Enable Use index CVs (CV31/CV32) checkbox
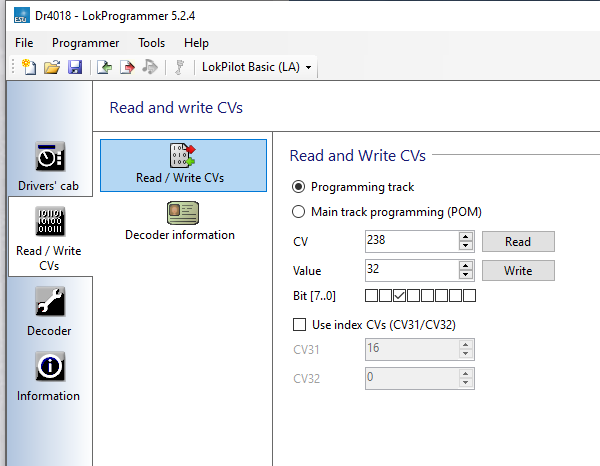The height and width of the screenshot is (466, 600). point(299,324)
